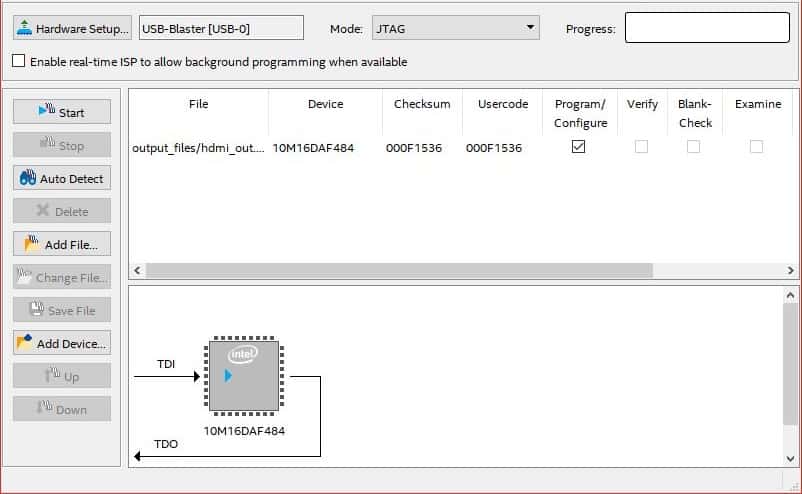
Task: Check the Blank-Check option box
Action: click(693, 147)
